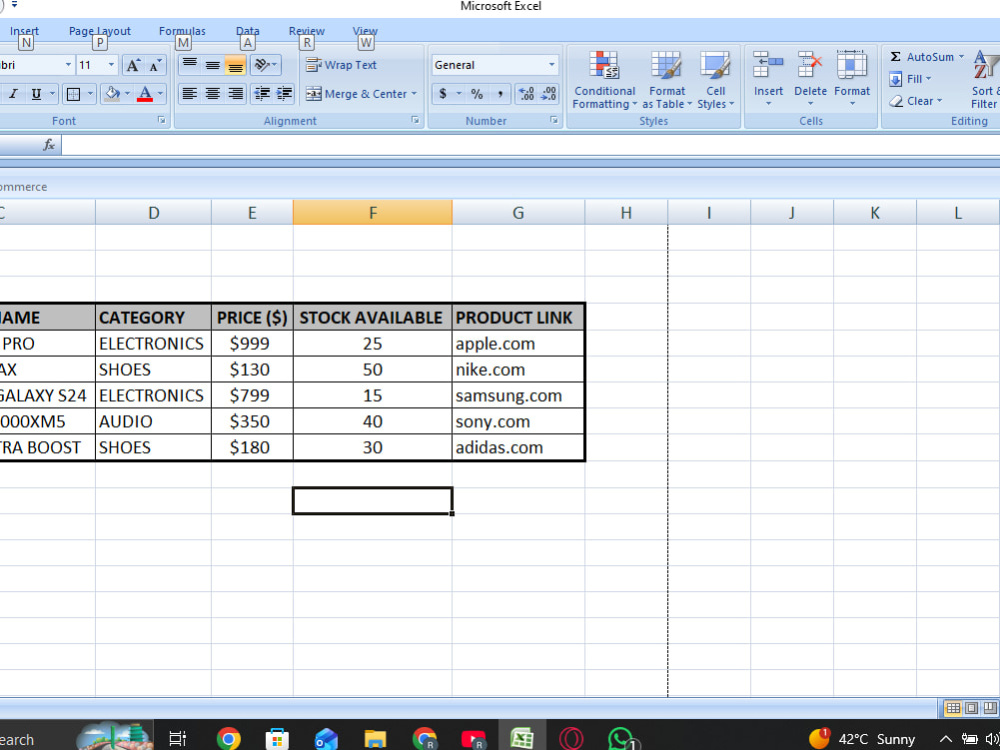Expand Merge & Center options arrow

tap(414, 94)
